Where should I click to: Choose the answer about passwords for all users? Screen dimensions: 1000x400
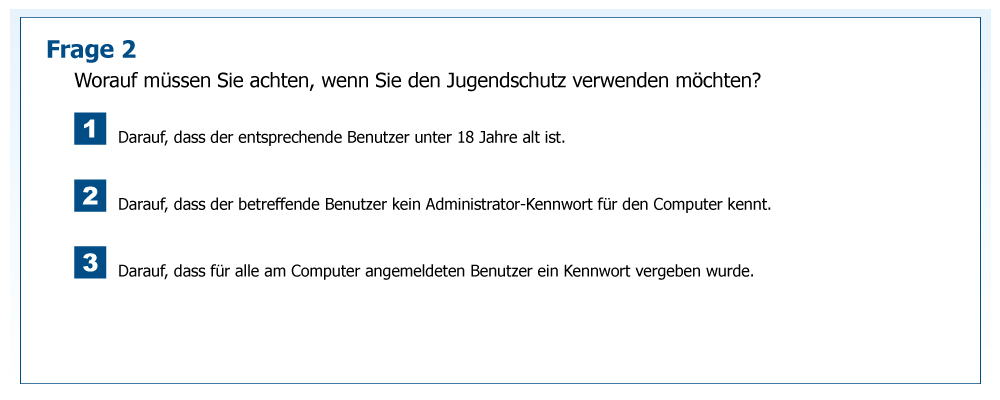pyautogui.click(x=434, y=271)
